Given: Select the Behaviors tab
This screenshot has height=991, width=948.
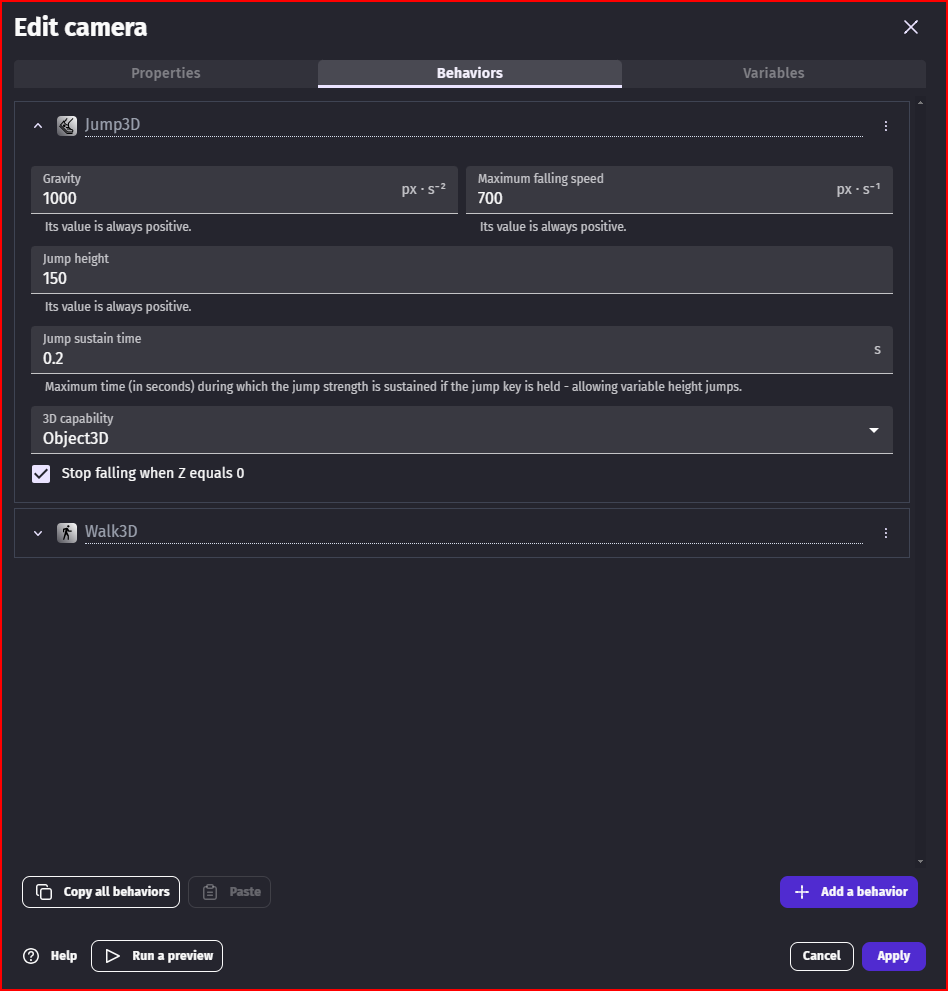Looking at the screenshot, I should click(x=470, y=73).
